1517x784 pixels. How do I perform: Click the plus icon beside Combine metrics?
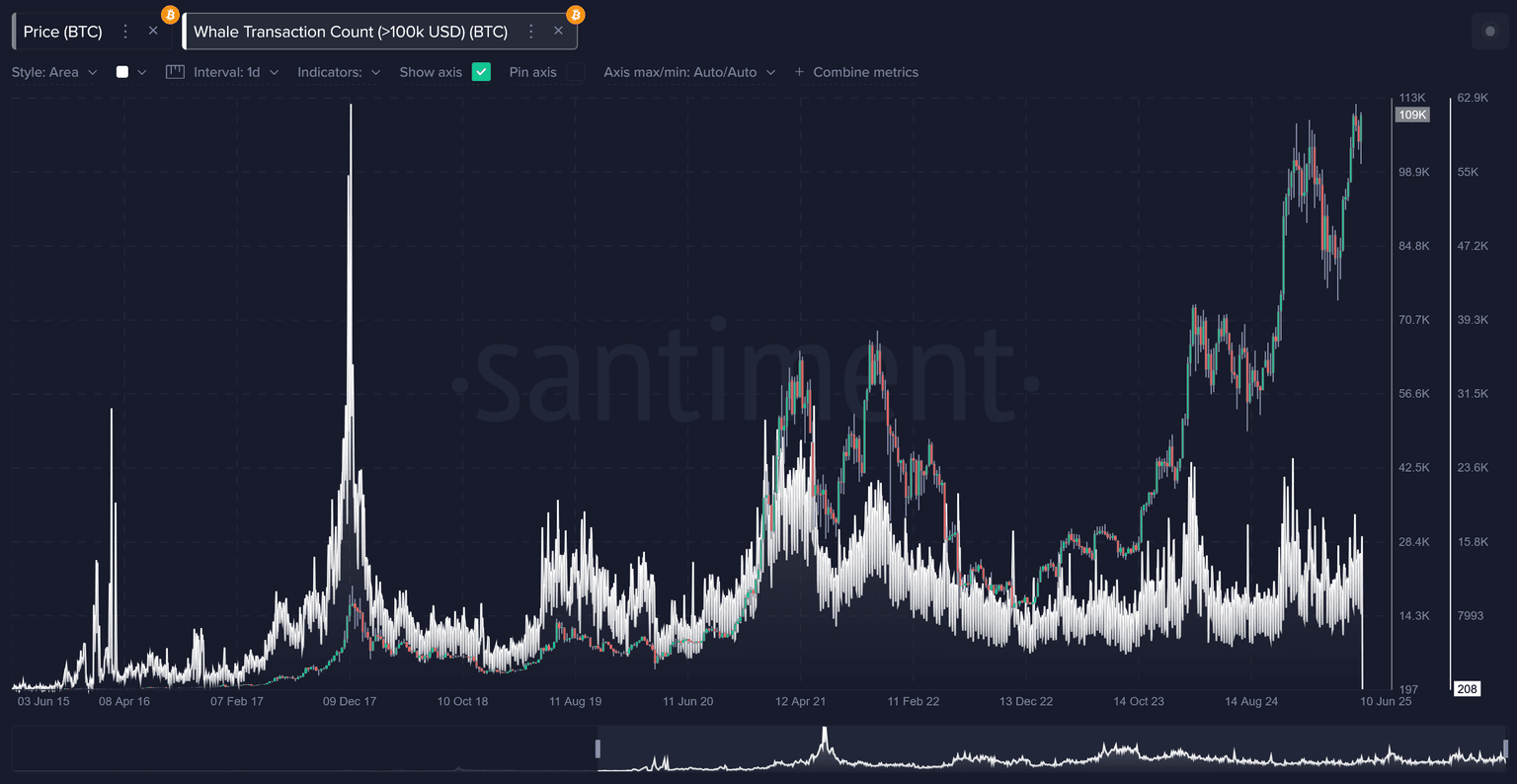coord(799,72)
